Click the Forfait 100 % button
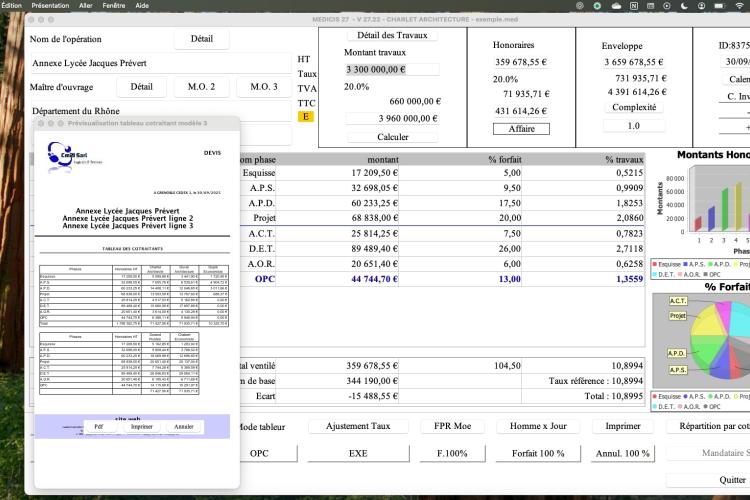750x500 pixels. coord(538,453)
